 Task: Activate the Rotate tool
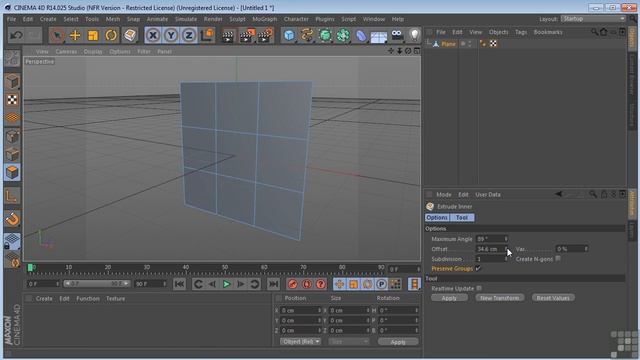(111, 36)
